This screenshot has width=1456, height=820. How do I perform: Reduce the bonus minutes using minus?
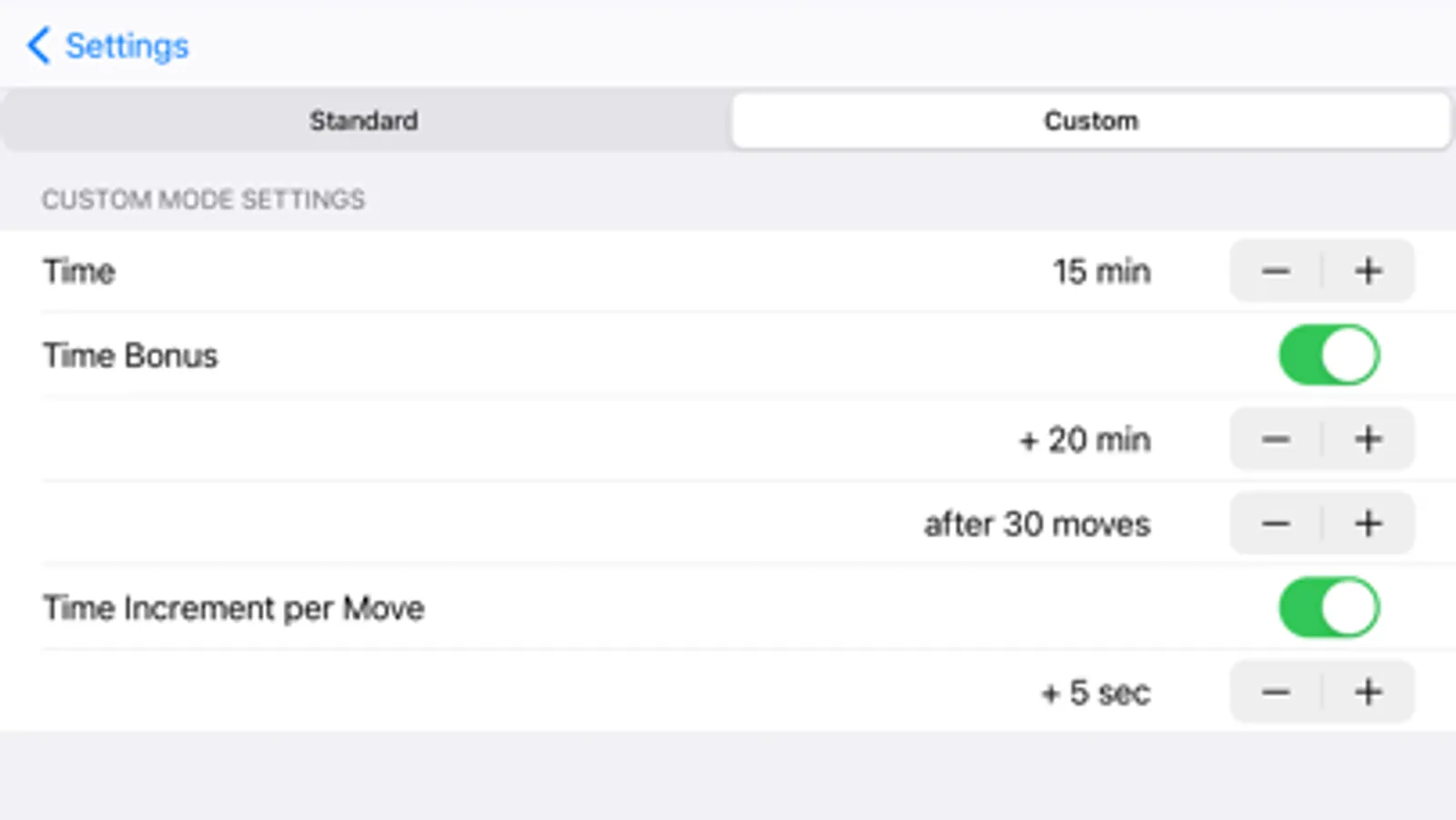1276,439
